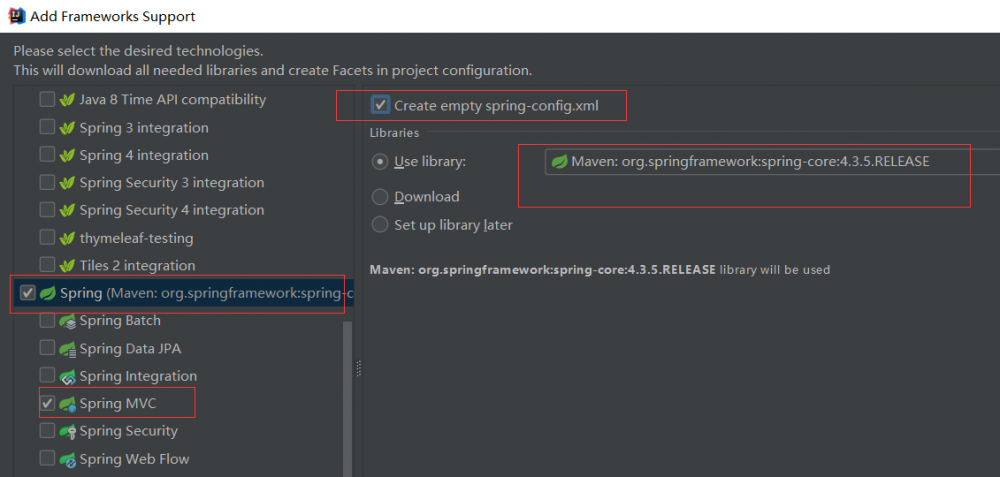The height and width of the screenshot is (477, 1000).
Task: Click the technologies list vertical scrollbar
Action: [x=348, y=399]
